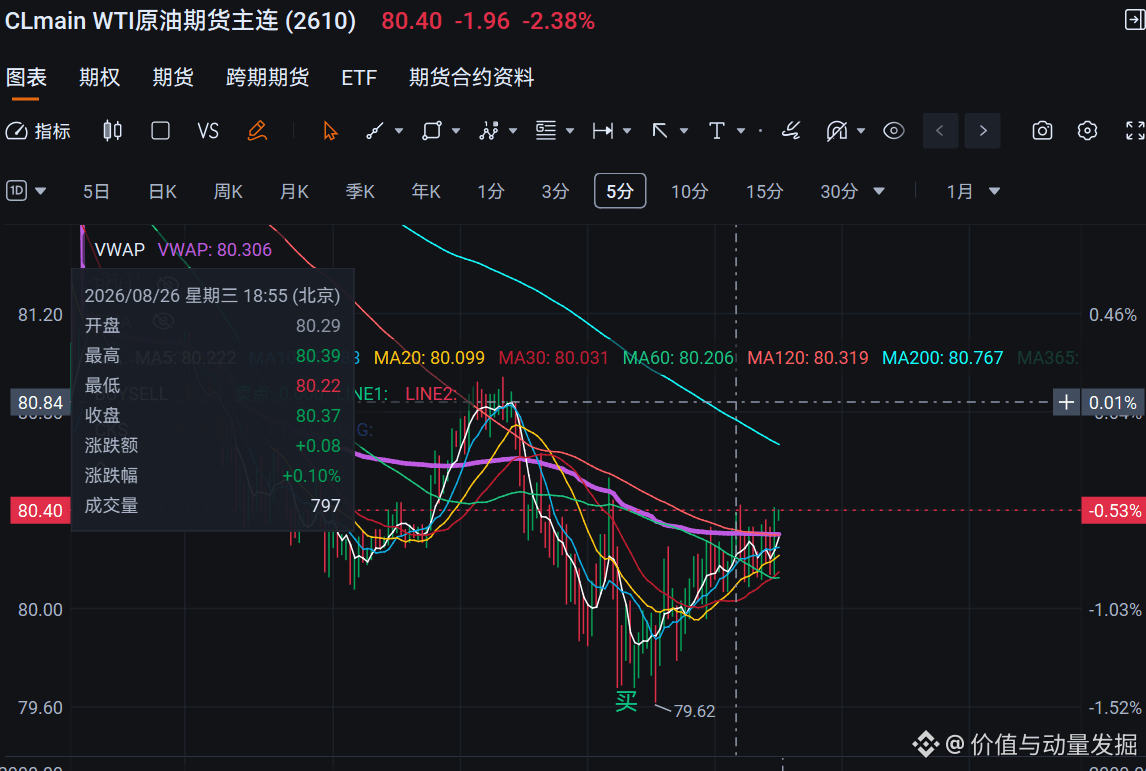Image resolution: width=1146 pixels, height=771 pixels.
Task: Toggle the orange drawing pencil tool
Action: (257, 131)
